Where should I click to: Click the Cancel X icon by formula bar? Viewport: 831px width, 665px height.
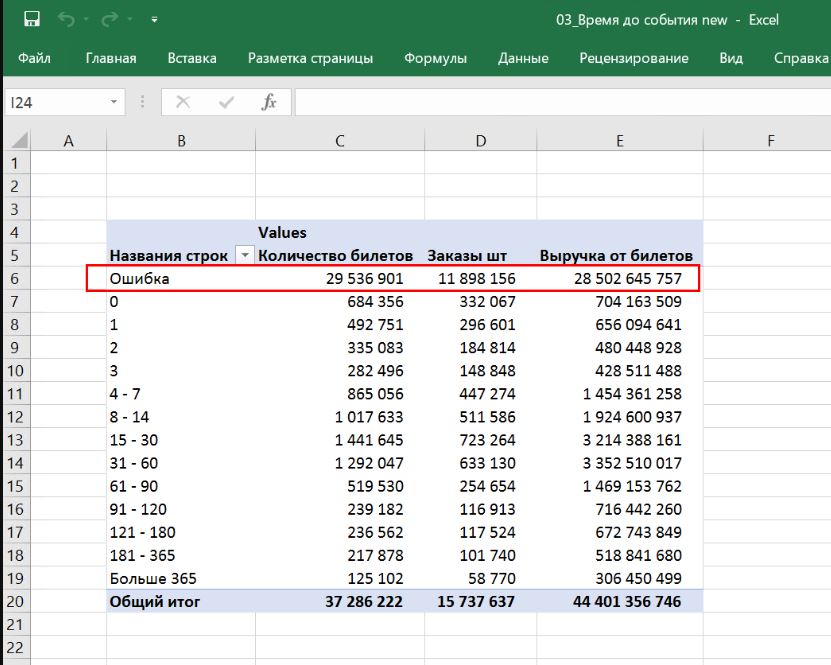(x=183, y=102)
